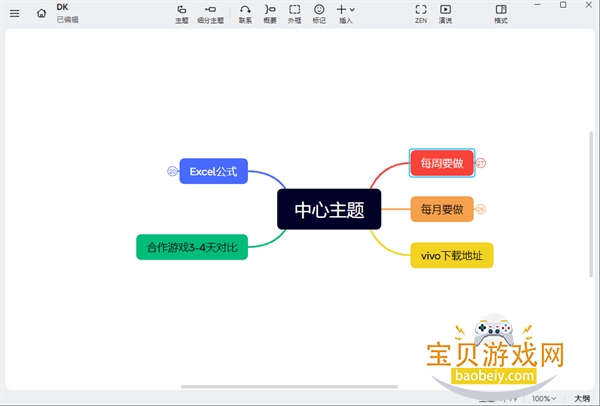Expand the Excel公式 collapsed subtopics badge
Image resolution: width=600 pixels, height=406 pixels.
pyautogui.click(x=172, y=171)
